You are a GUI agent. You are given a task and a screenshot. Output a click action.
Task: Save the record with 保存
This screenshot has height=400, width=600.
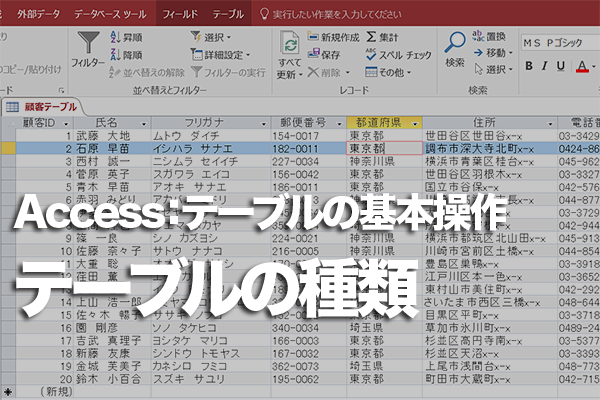(324, 54)
